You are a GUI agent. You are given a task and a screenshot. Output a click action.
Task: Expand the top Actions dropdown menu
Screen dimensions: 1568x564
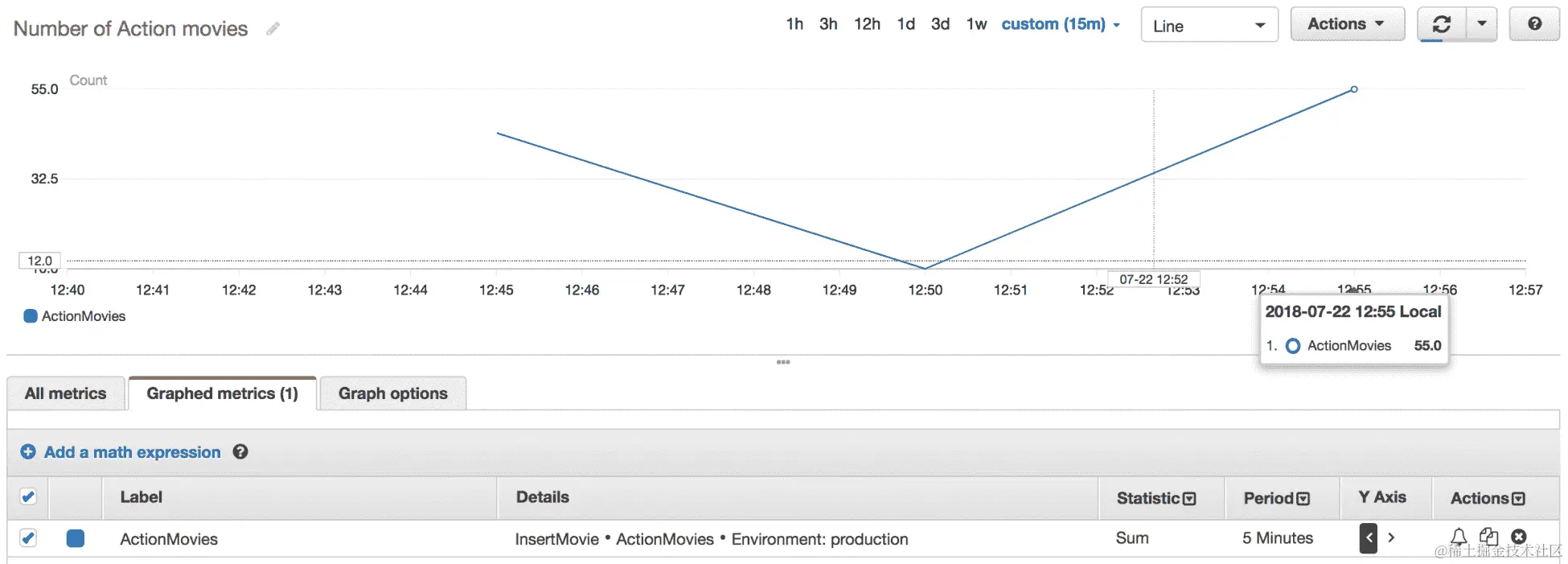pos(1347,24)
